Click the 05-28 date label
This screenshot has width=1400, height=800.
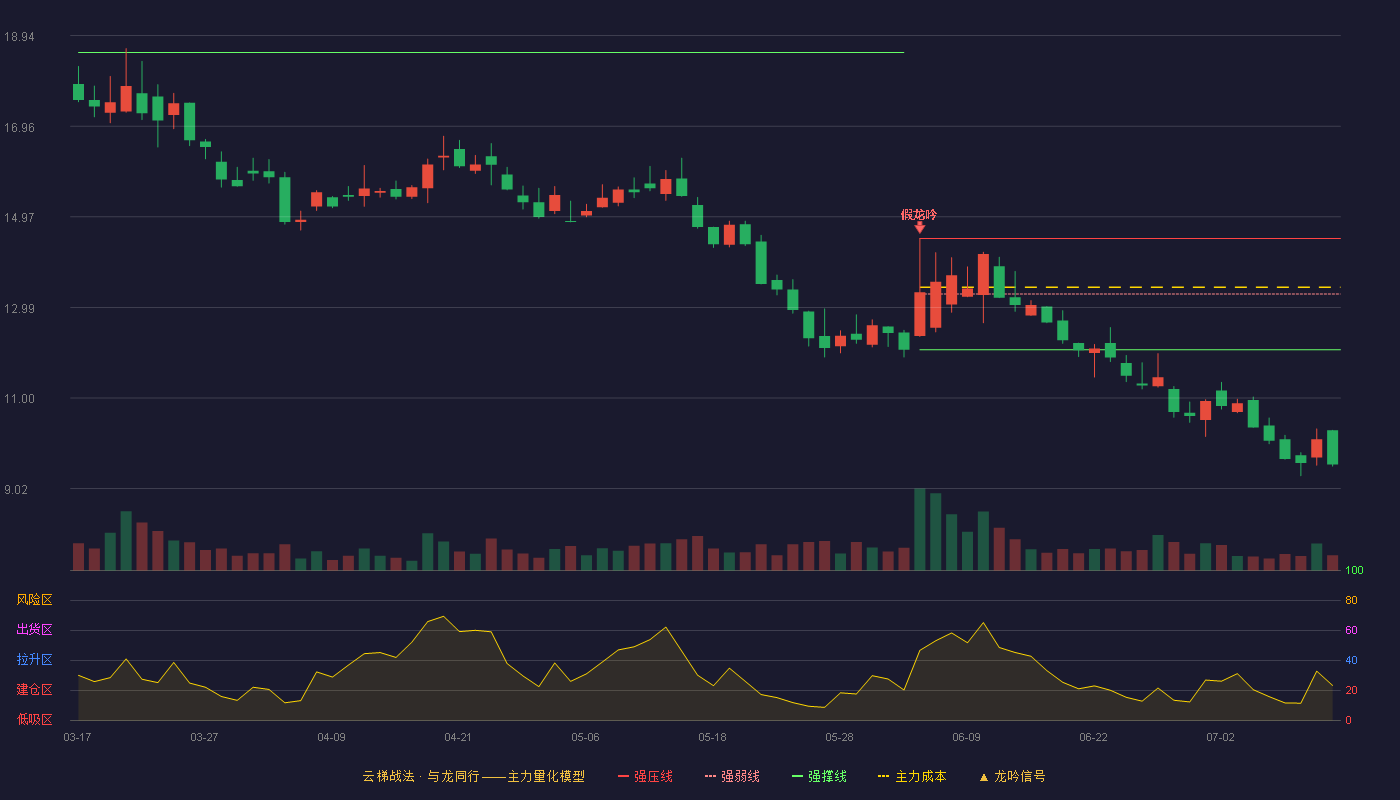839,737
